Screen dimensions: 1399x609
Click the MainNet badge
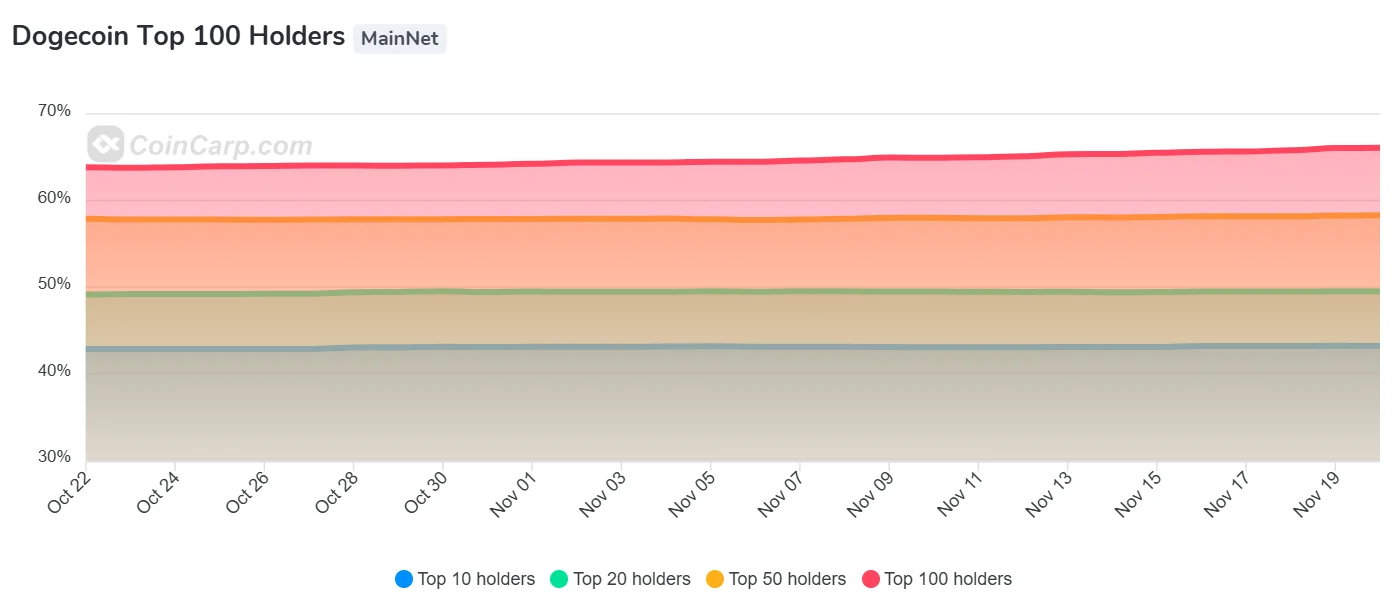(399, 39)
